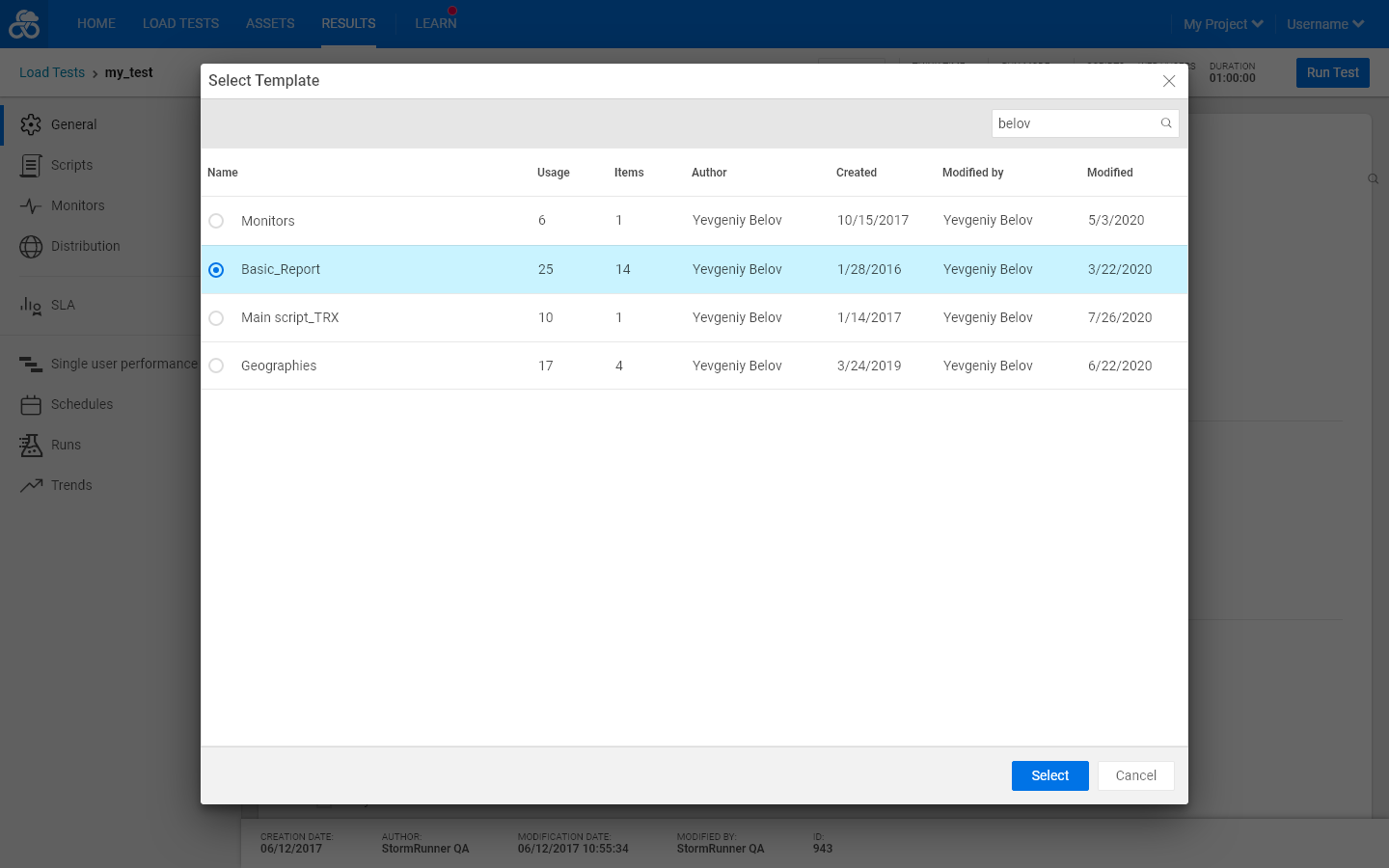Click the search magnifier icon in template dialog
The width and height of the screenshot is (1389, 868).
(x=1166, y=123)
